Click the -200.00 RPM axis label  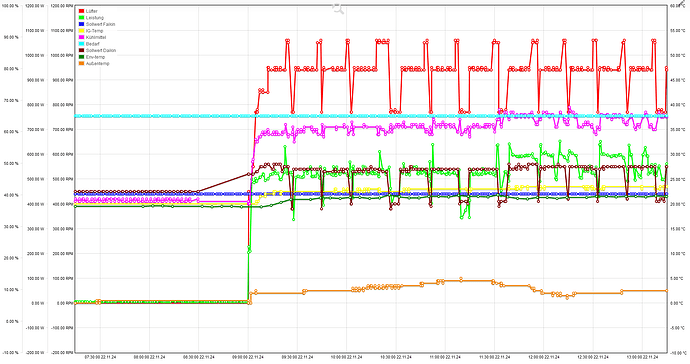click(62, 353)
